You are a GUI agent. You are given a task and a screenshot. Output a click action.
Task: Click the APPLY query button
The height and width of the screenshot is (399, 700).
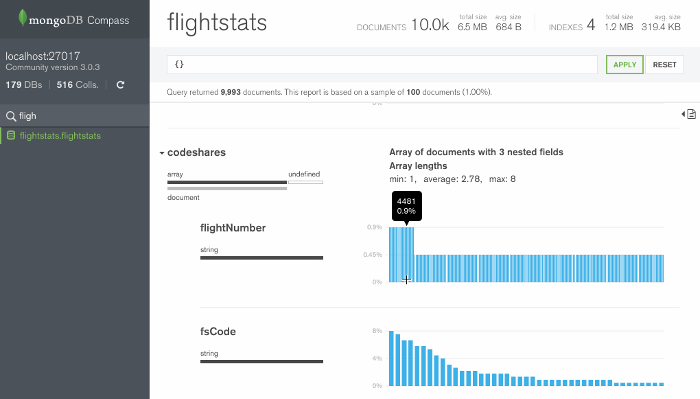point(625,65)
